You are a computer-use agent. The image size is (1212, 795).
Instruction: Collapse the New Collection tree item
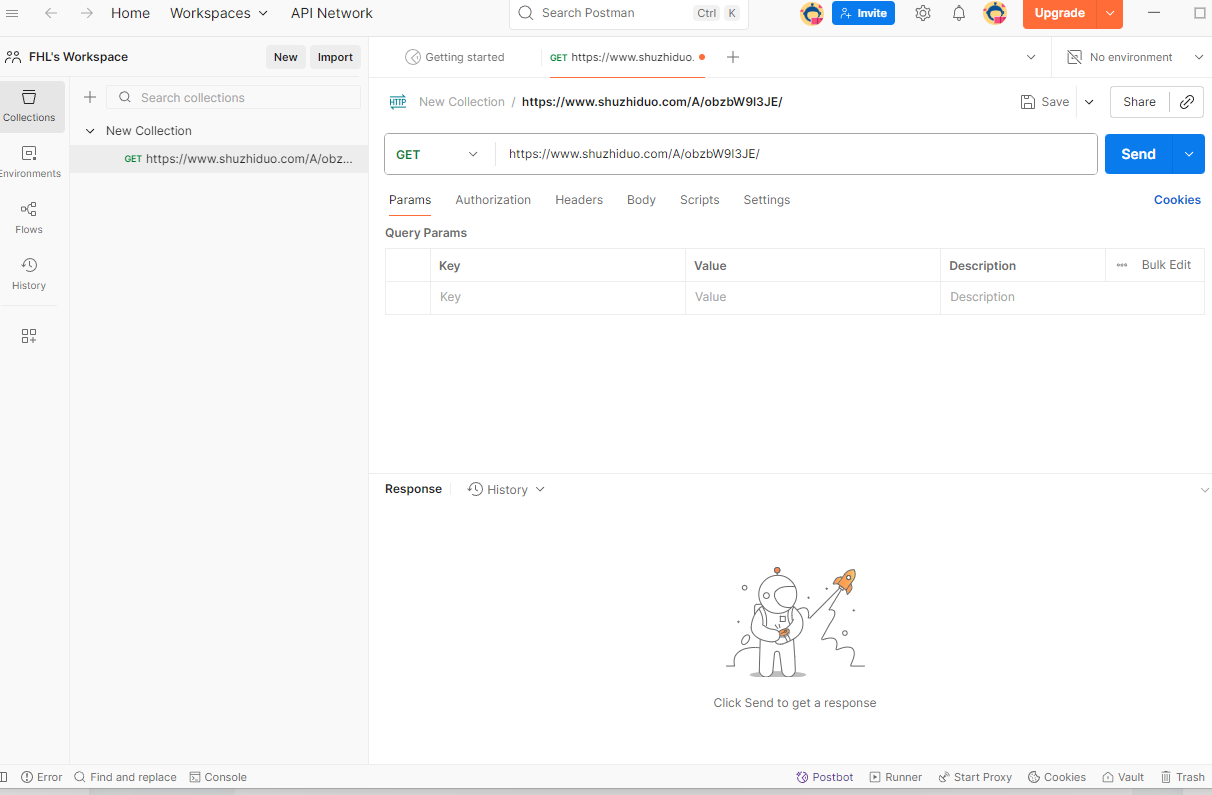point(90,131)
